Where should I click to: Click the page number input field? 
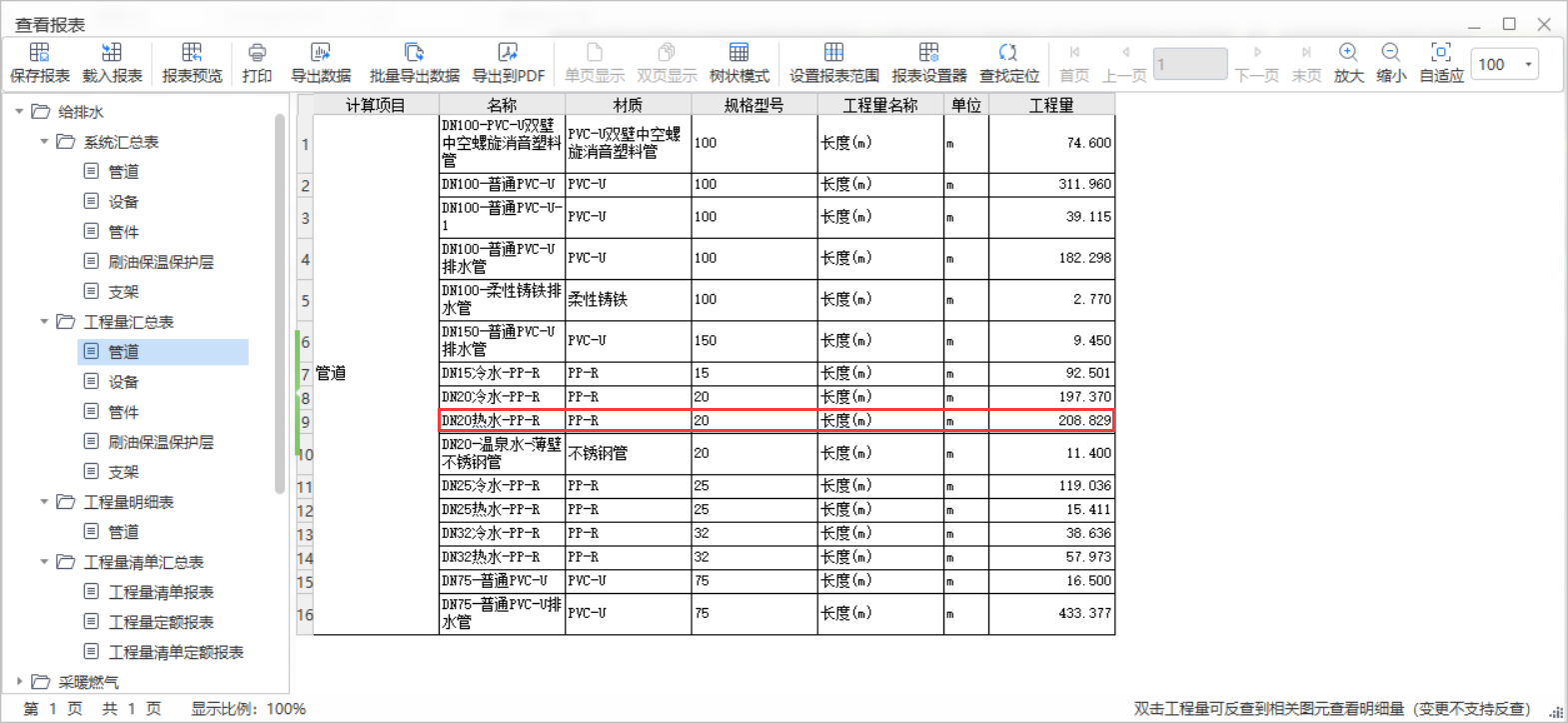tap(1190, 64)
